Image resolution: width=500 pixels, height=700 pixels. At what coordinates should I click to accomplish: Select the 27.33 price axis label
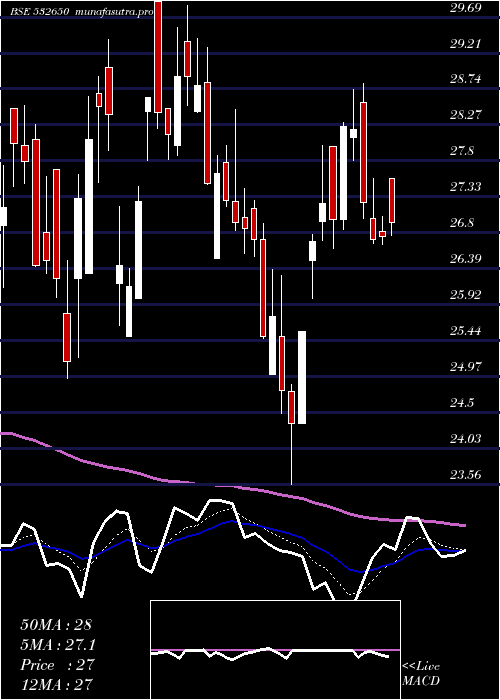point(466,187)
